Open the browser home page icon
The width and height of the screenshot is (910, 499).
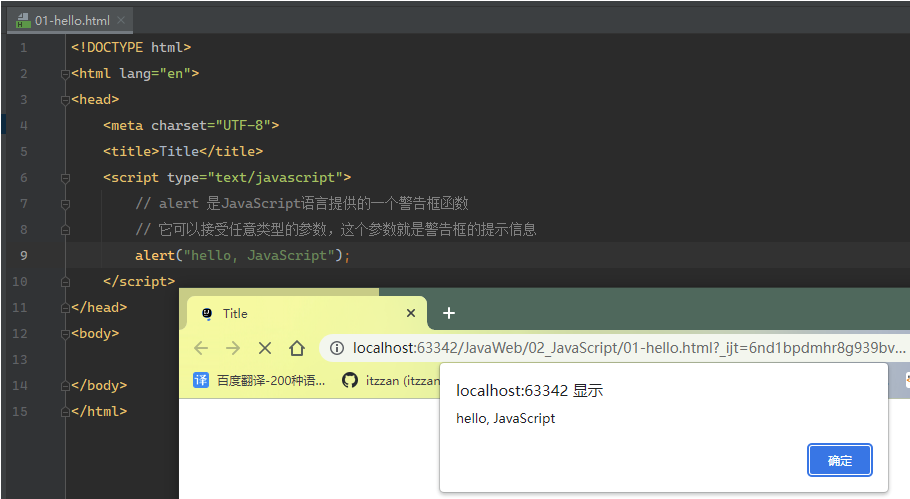click(x=297, y=348)
